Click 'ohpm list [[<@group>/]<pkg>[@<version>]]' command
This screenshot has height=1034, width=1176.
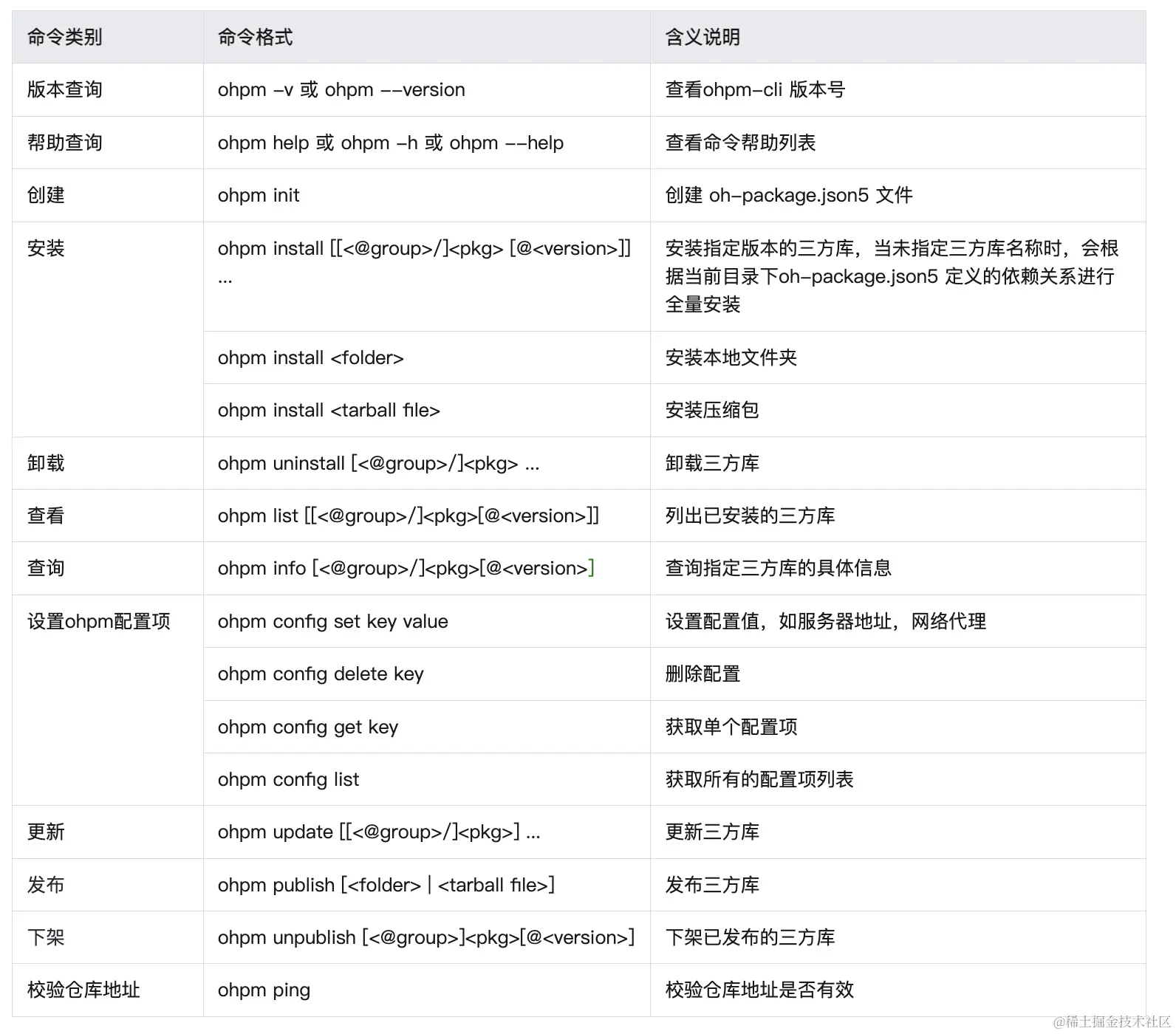tap(408, 516)
